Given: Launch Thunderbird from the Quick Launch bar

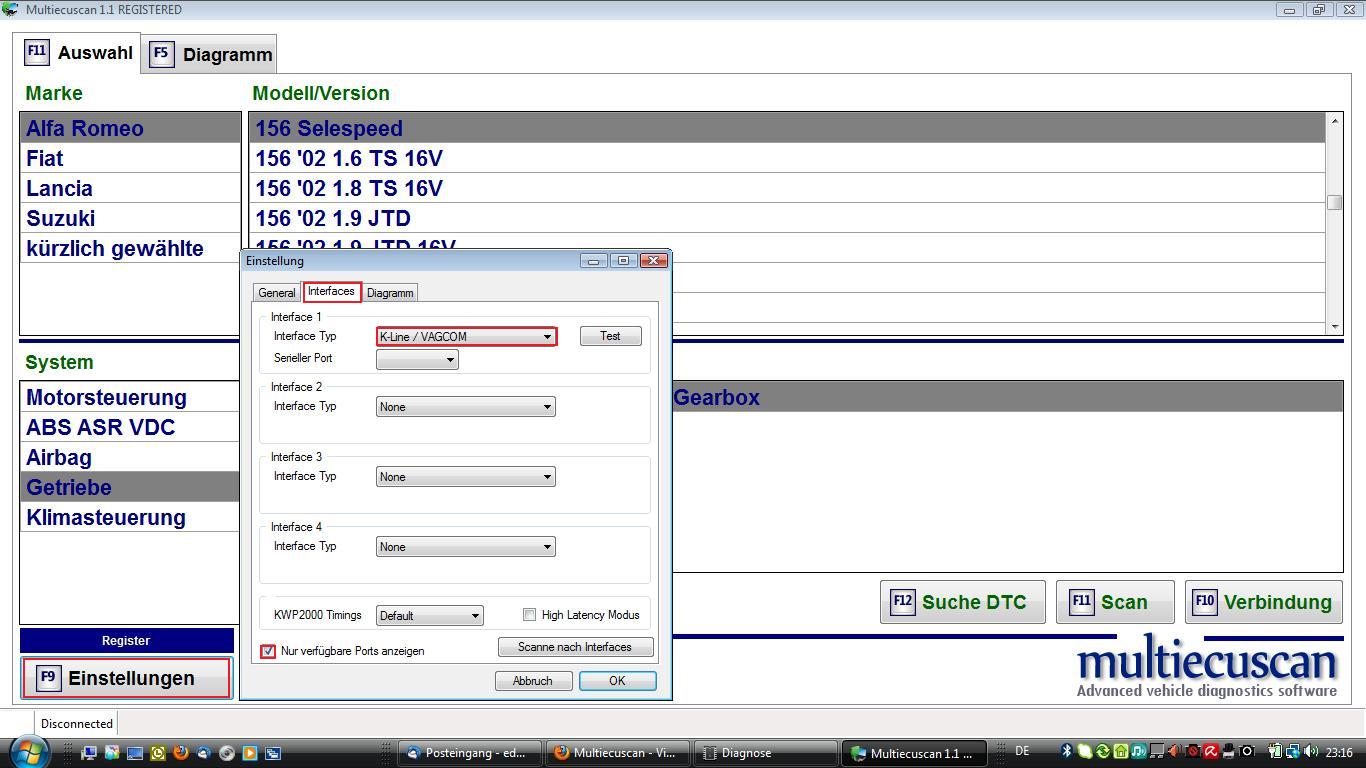Looking at the screenshot, I should [x=204, y=753].
